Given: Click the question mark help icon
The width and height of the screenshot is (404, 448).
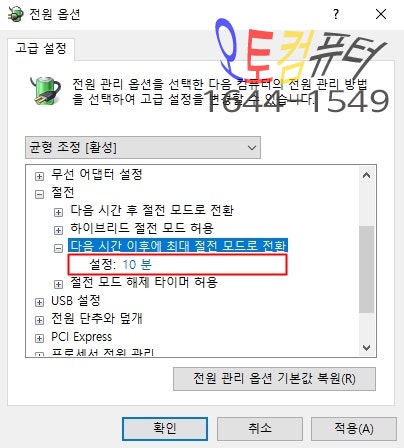Looking at the screenshot, I should [336, 14].
